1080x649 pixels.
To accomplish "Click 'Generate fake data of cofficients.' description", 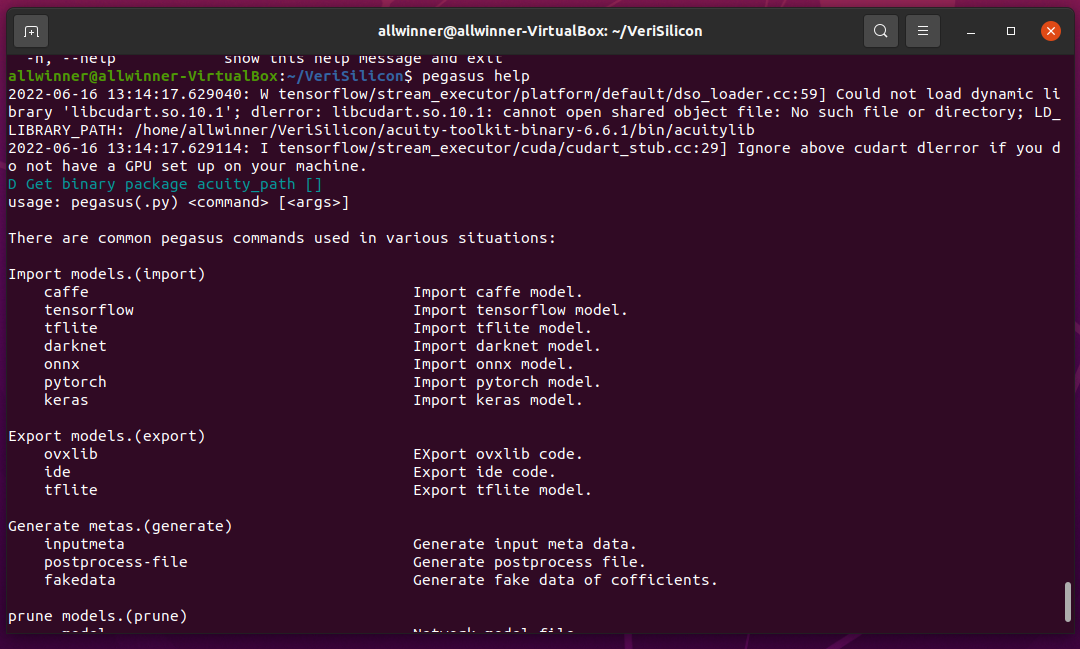I will (x=565, y=580).
